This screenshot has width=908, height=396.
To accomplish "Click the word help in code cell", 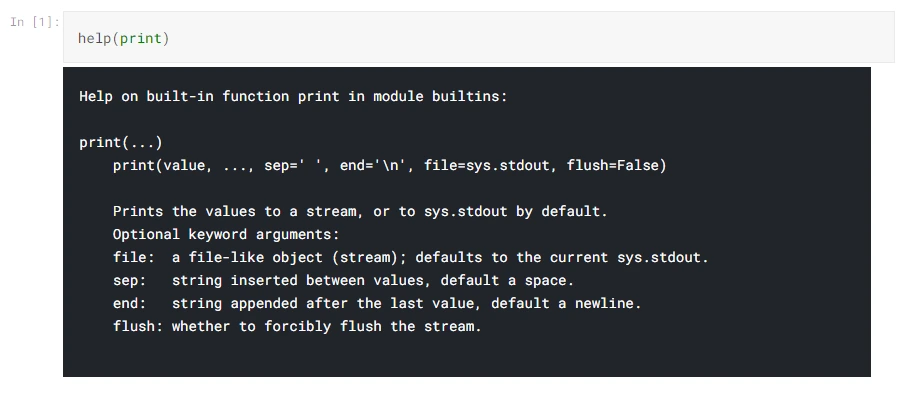I will tap(94, 39).
